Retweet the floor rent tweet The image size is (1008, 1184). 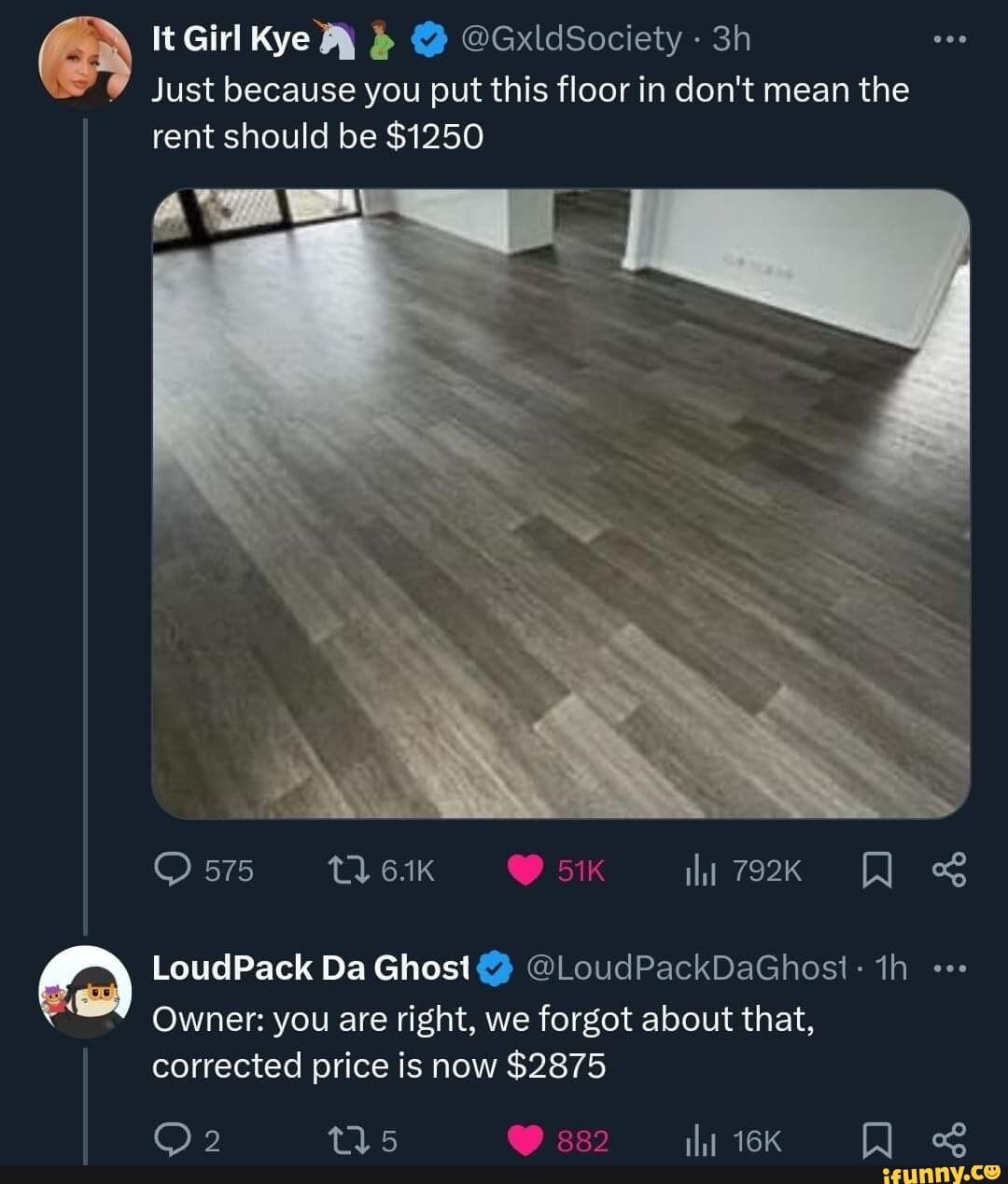pos(353,871)
